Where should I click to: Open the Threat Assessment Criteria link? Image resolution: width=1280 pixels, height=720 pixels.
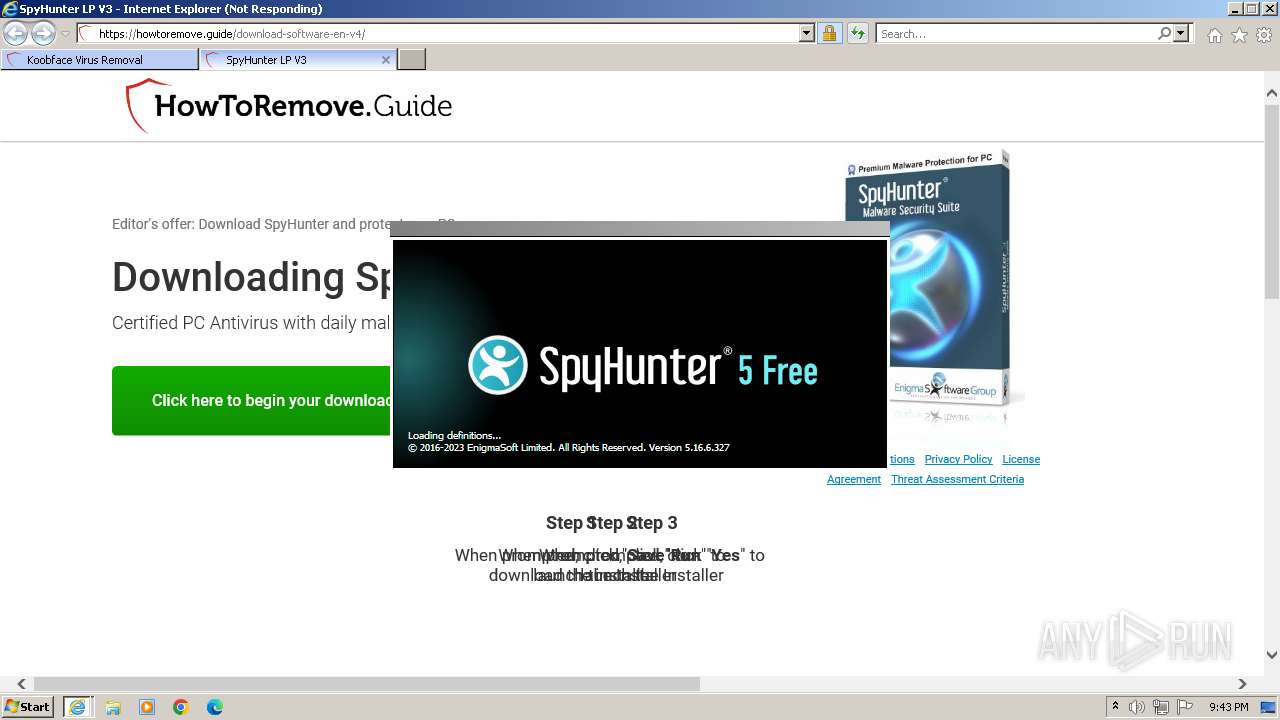click(x=958, y=479)
